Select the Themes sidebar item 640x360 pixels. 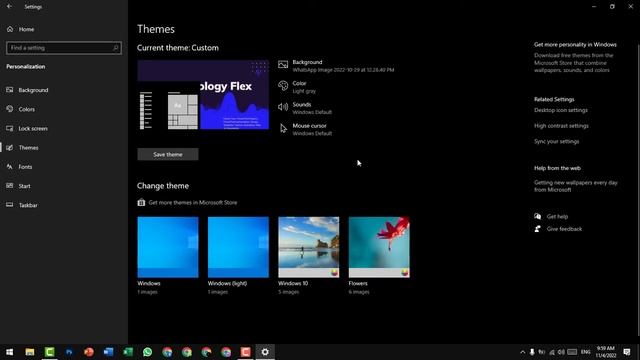(64, 147)
